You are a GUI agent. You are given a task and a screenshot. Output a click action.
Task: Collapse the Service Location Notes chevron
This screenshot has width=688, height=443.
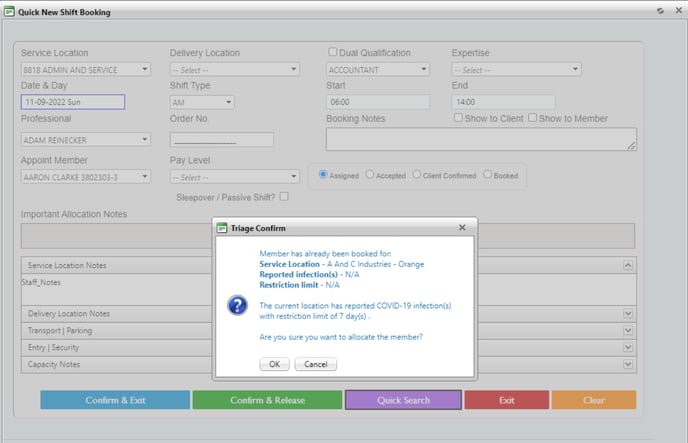(628, 266)
